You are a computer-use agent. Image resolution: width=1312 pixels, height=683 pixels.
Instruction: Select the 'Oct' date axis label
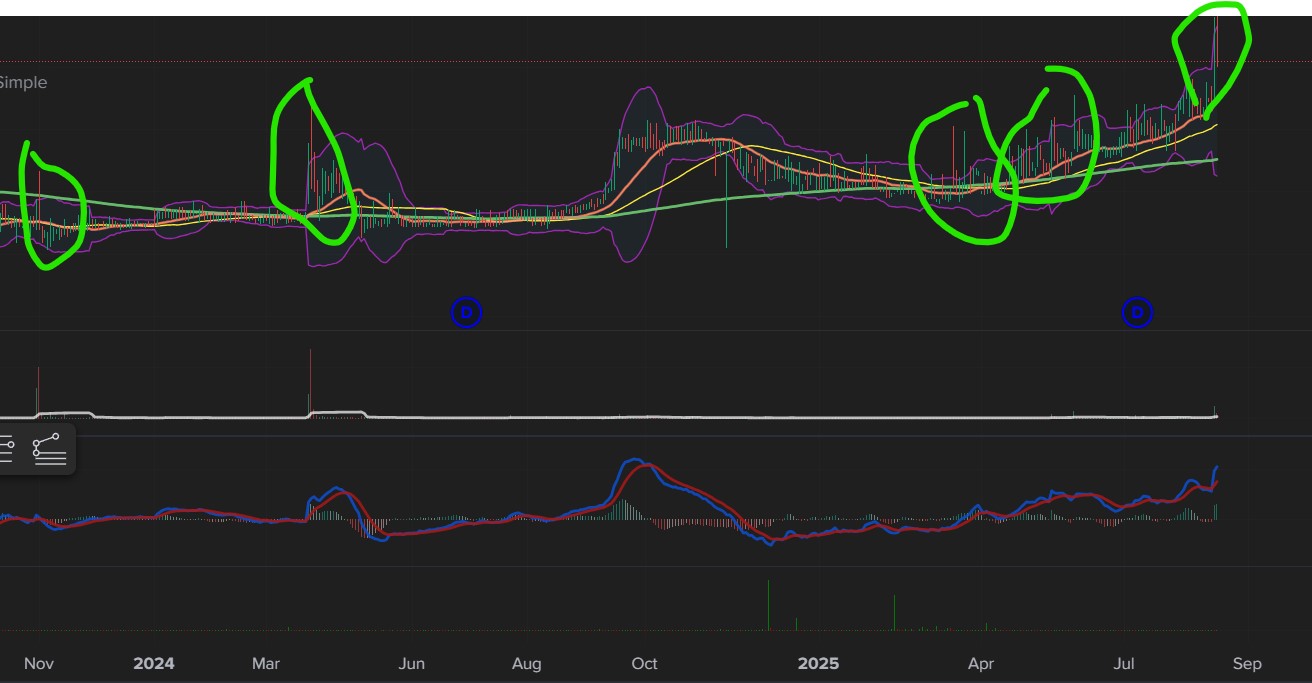pos(645,664)
